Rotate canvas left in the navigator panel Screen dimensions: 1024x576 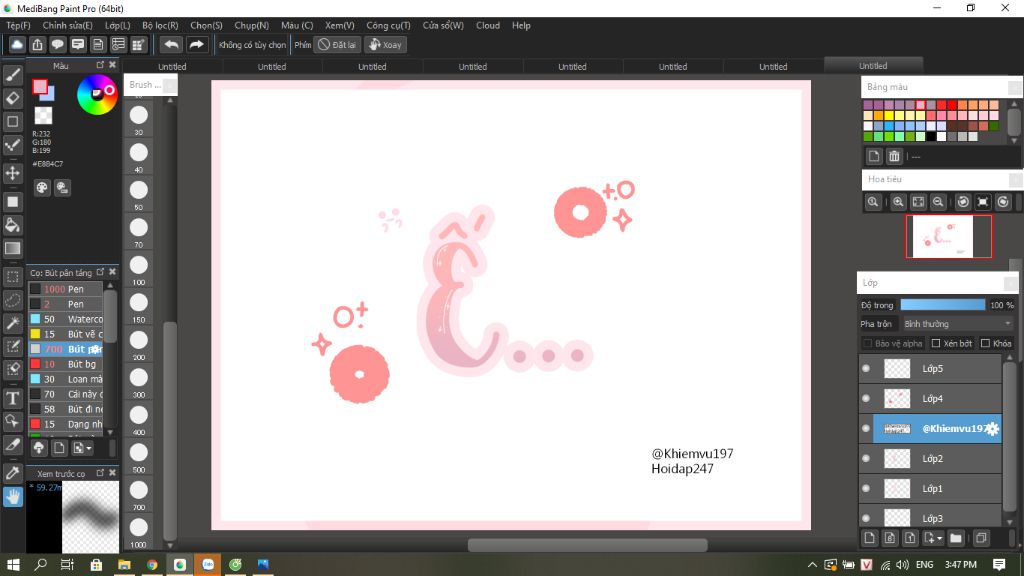pyautogui.click(x=963, y=202)
